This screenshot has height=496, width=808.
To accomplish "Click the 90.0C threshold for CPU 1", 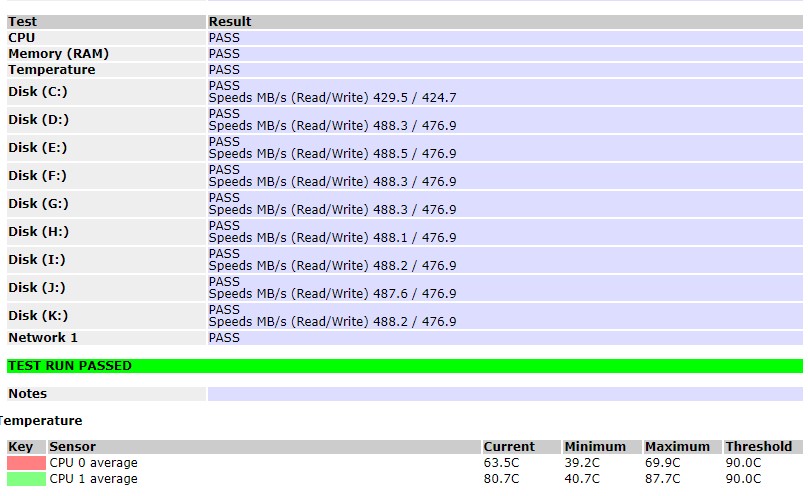I will point(743,479).
